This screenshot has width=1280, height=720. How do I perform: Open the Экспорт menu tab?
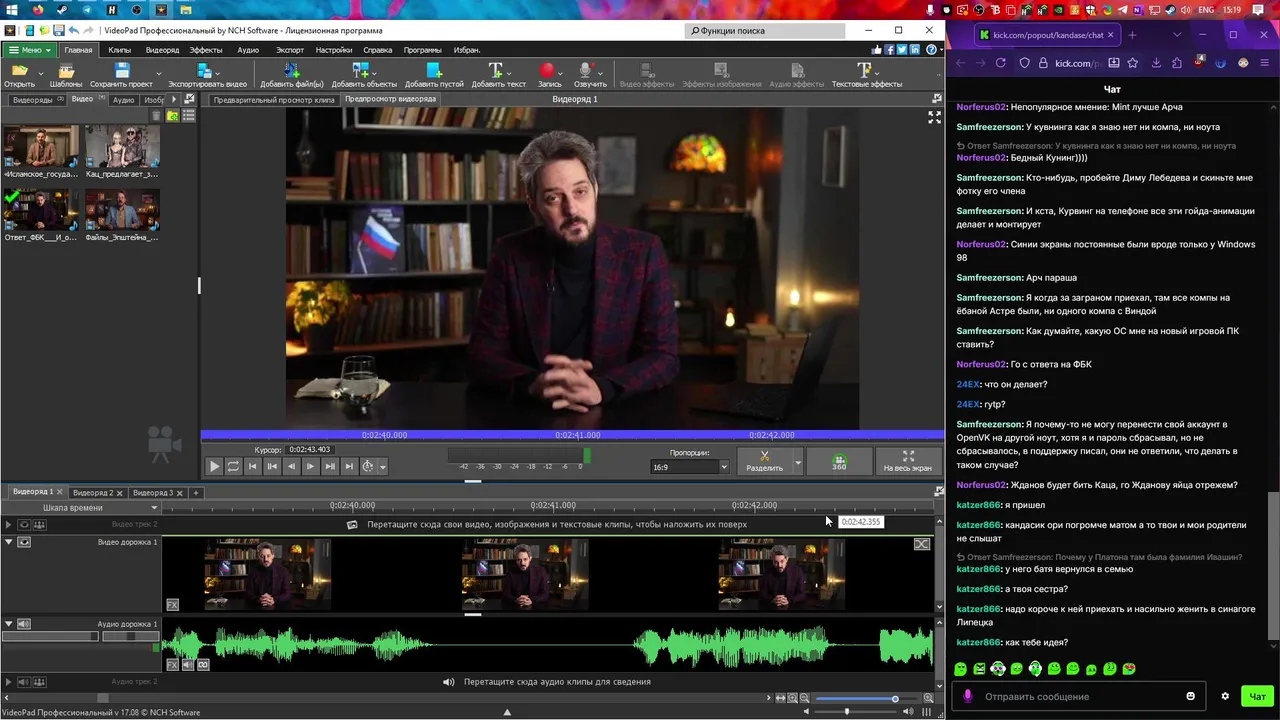(290, 50)
